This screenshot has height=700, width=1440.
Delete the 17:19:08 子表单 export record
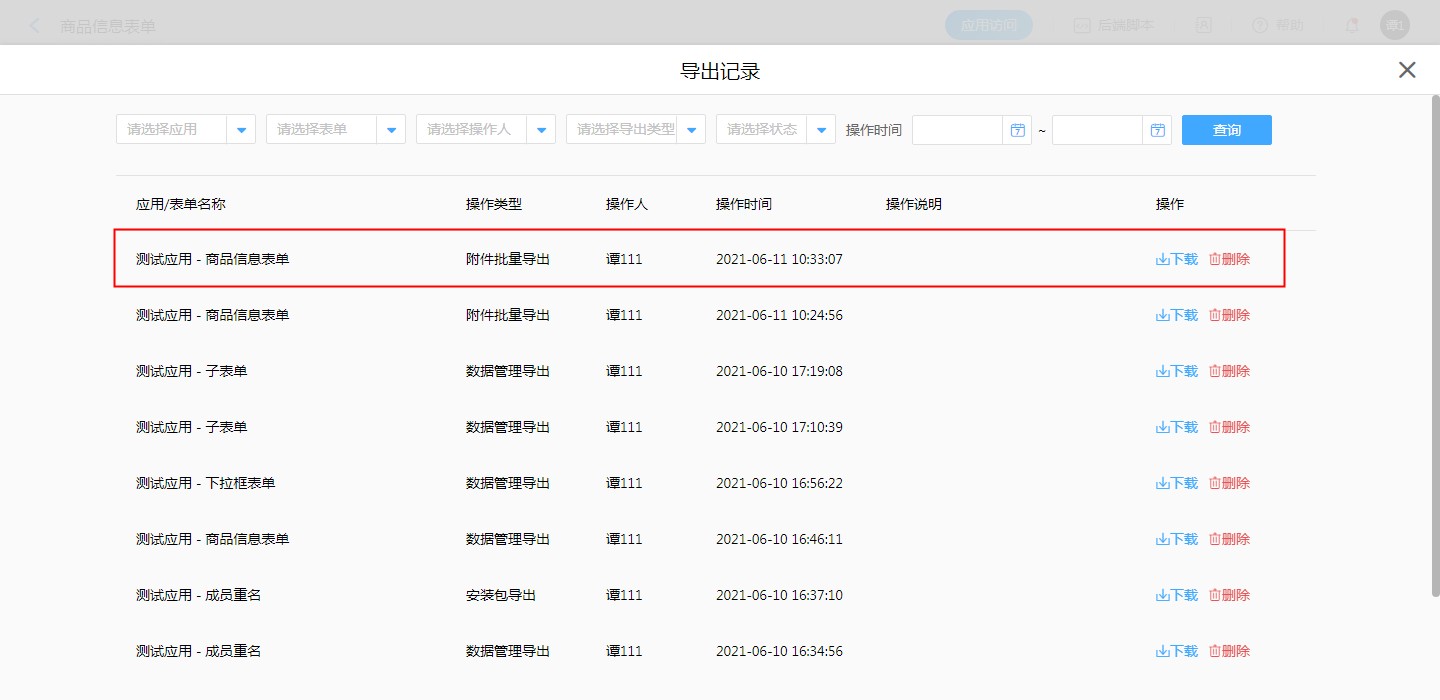(x=1230, y=371)
